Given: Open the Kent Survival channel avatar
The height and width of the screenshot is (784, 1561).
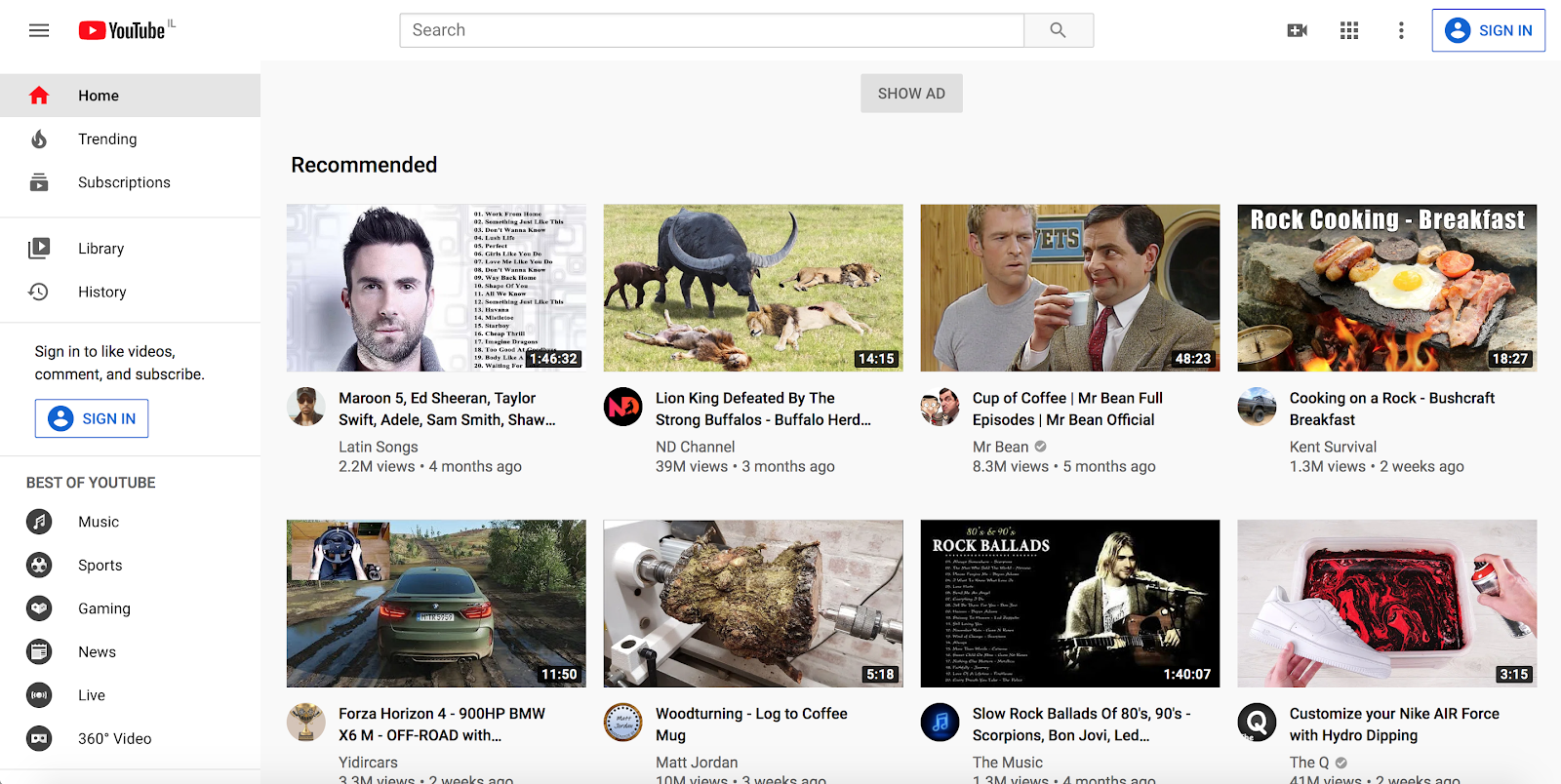Looking at the screenshot, I should [1258, 407].
